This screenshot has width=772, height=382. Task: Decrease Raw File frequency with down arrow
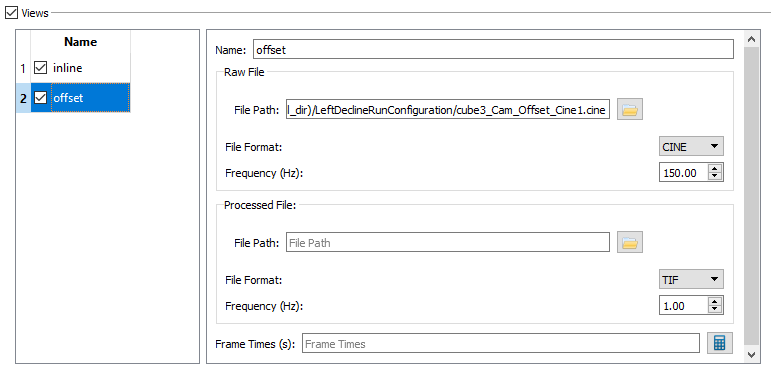coord(715,177)
